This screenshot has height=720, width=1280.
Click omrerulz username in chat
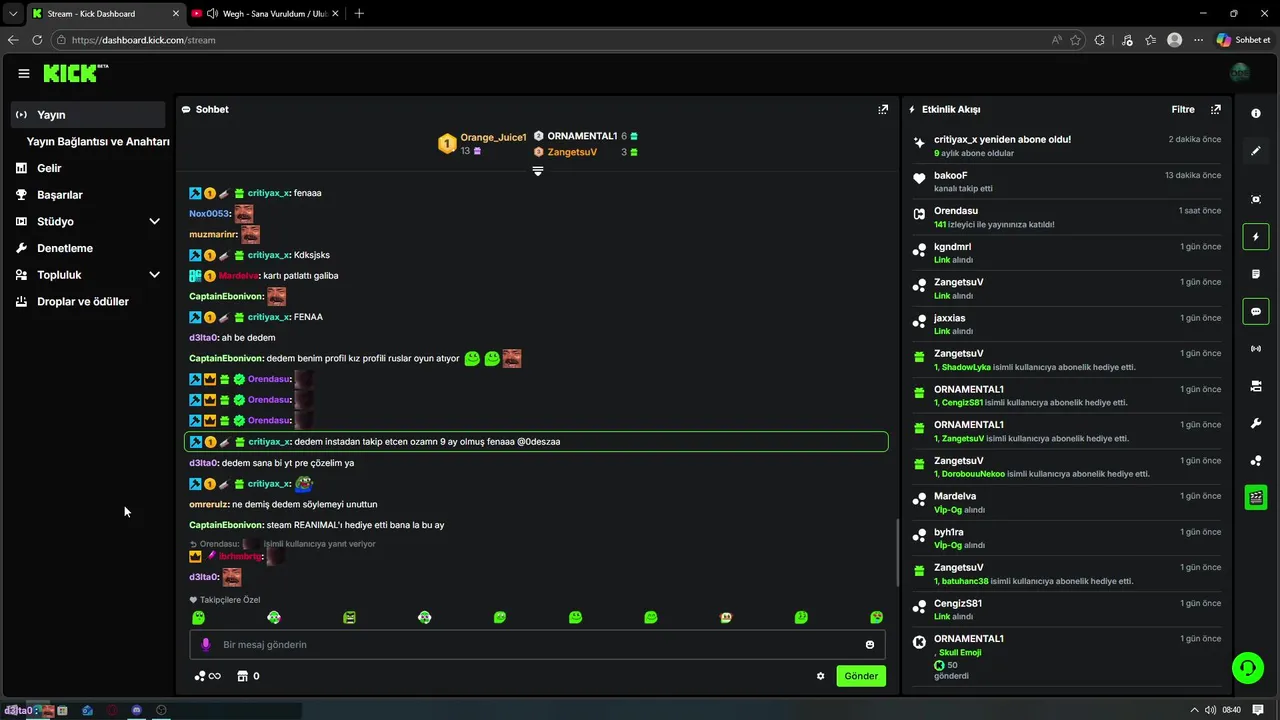click(208, 504)
